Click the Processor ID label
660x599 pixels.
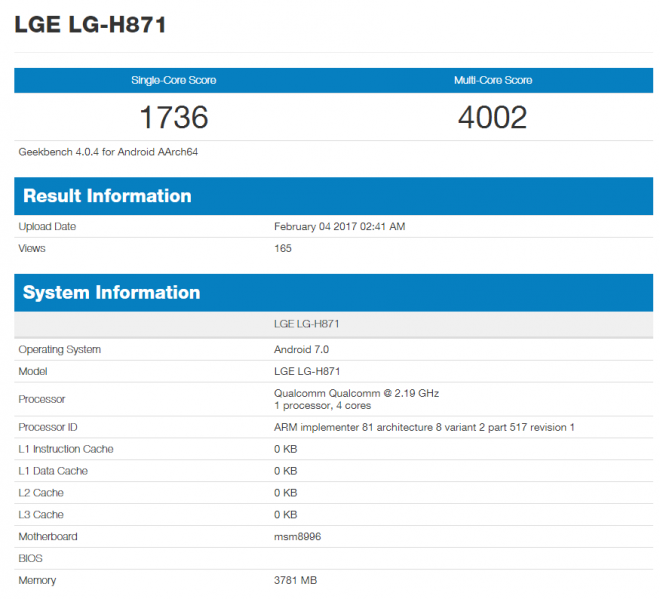(x=48, y=427)
